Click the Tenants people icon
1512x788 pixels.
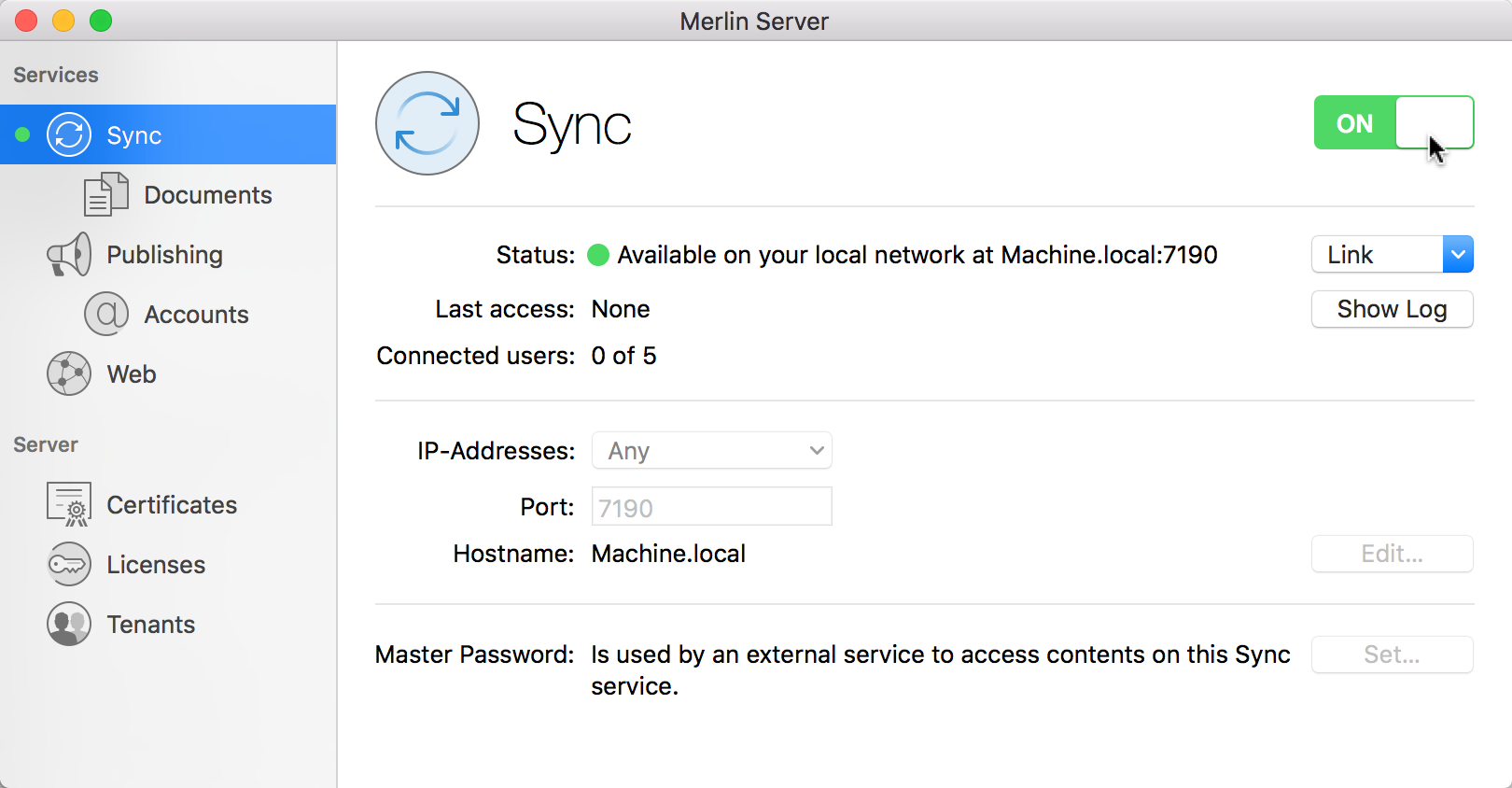tap(69, 624)
